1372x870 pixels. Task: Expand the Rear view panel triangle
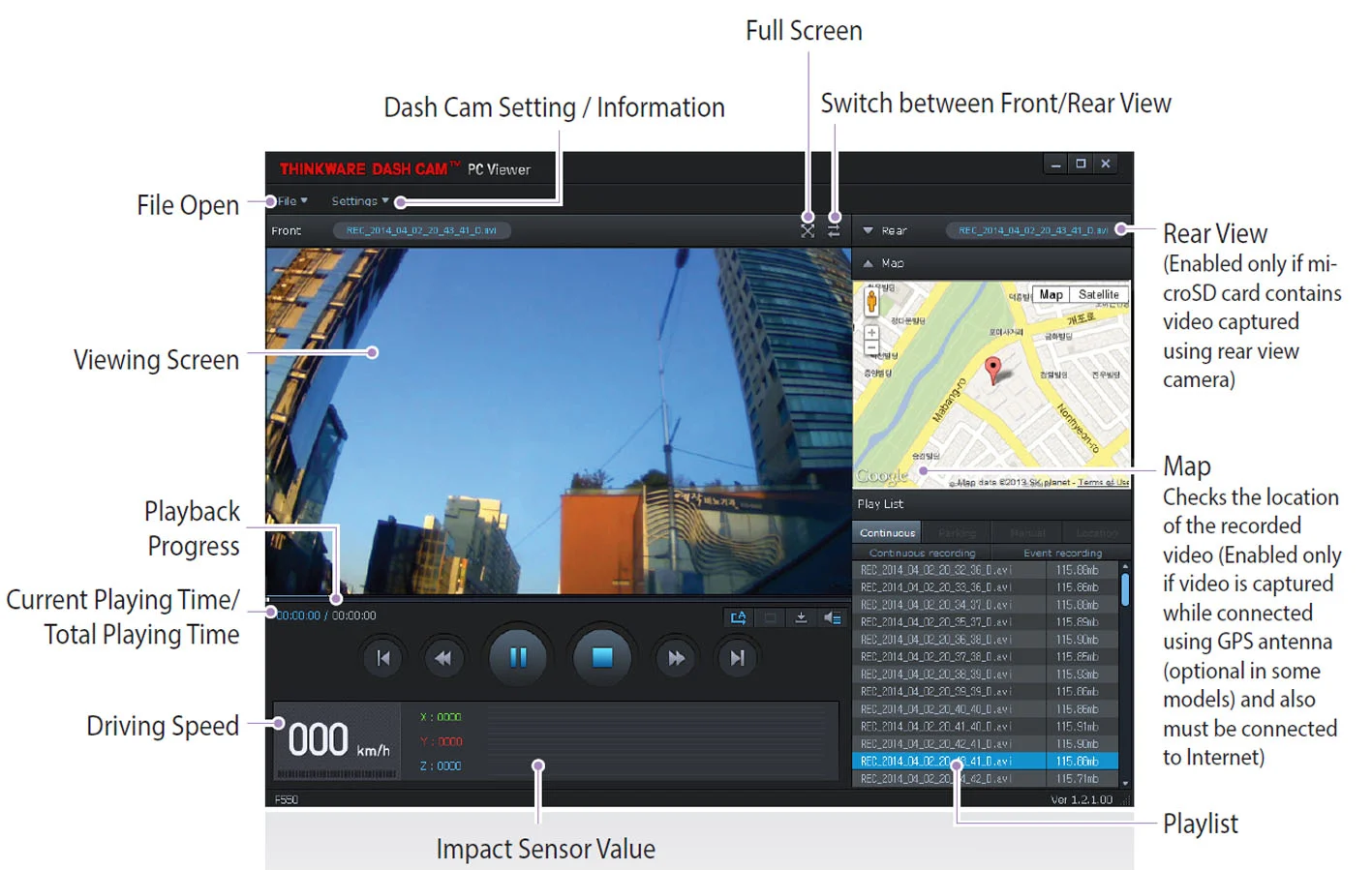pyautogui.click(x=869, y=231)
